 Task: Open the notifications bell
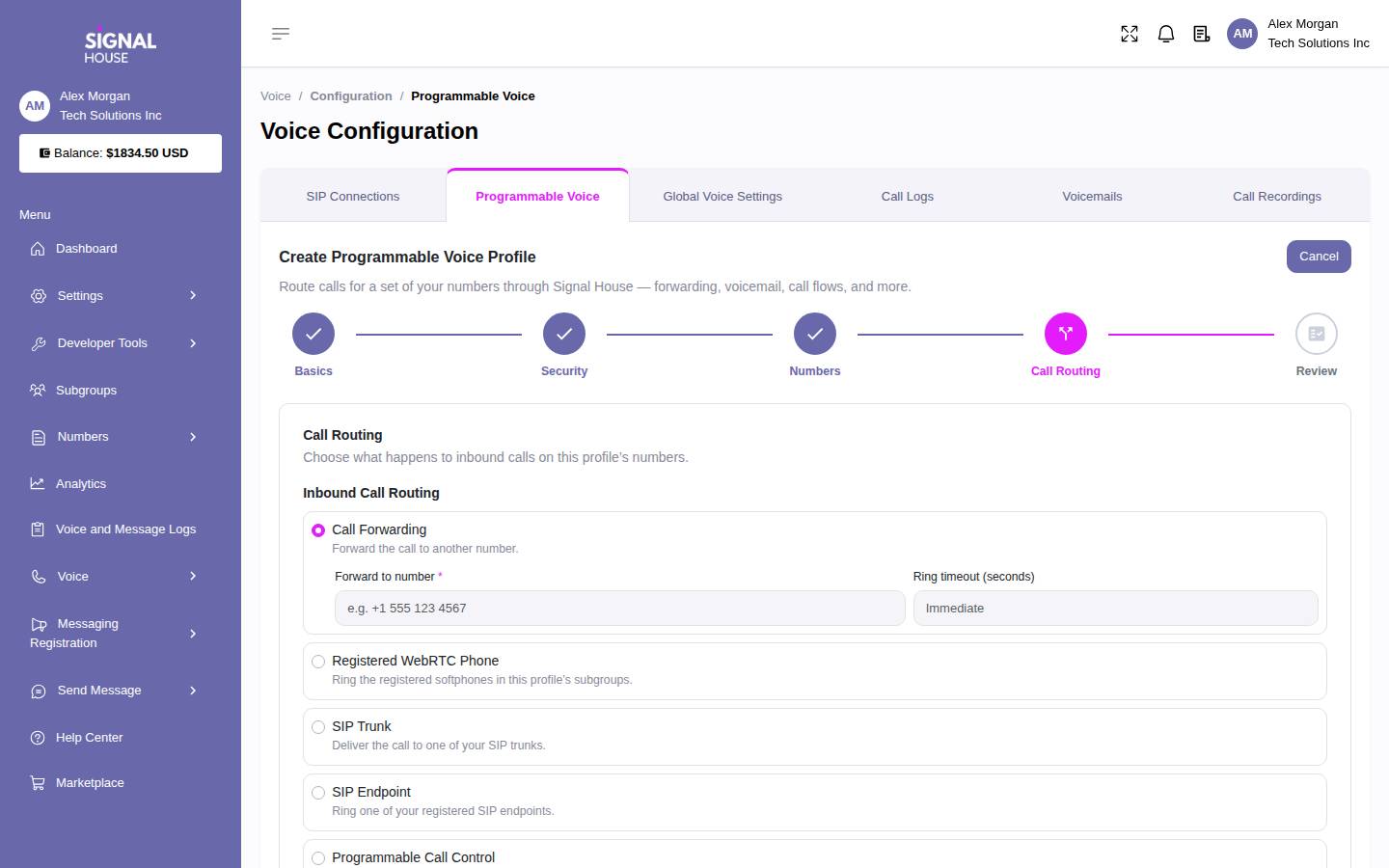1166,34
